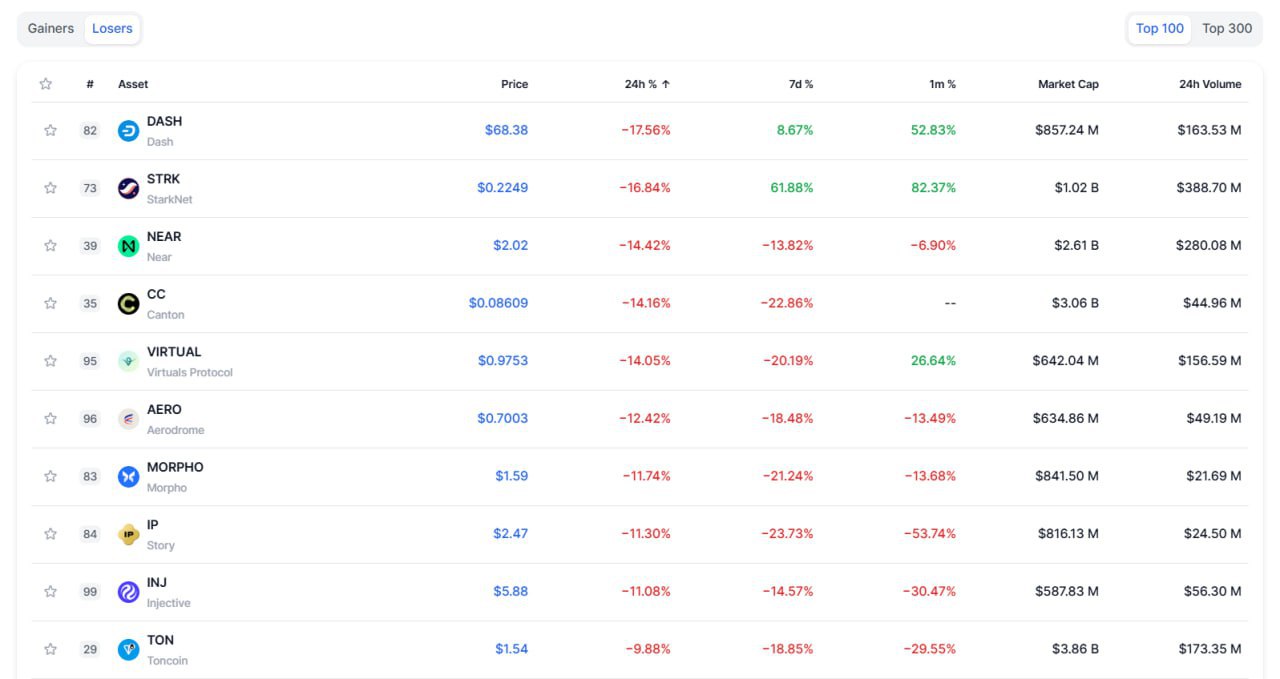Click the StarkNet coin logo icon
This screenshot has height=679, width=1280.
128,188
